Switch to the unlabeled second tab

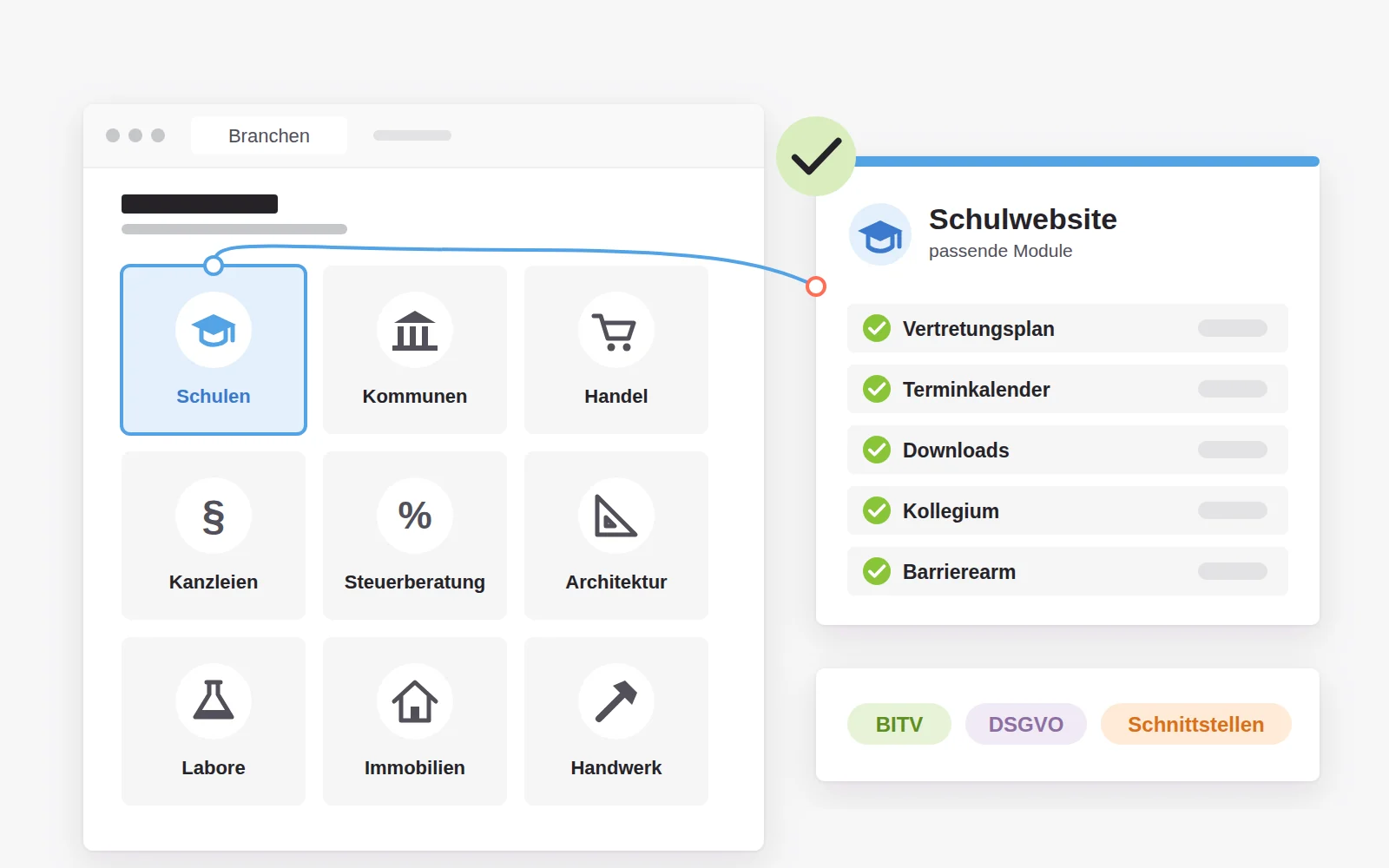[412, 135]
